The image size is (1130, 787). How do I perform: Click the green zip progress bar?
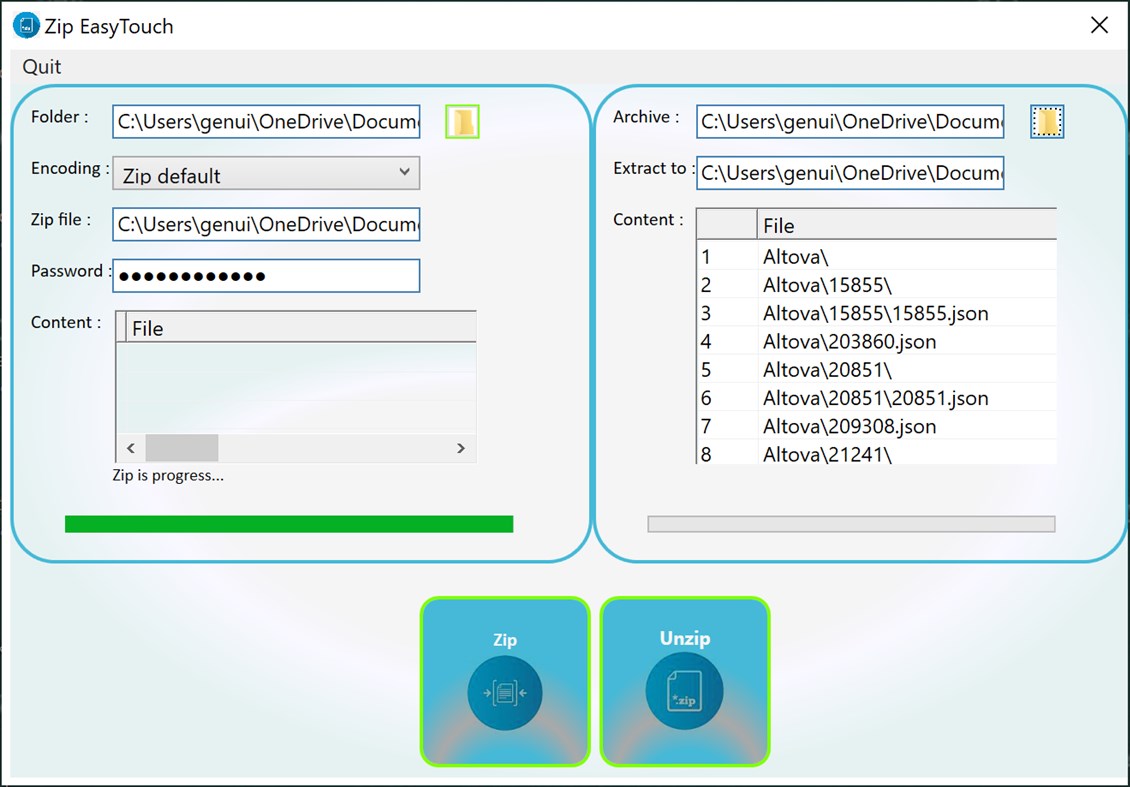(x=289, y=523)
